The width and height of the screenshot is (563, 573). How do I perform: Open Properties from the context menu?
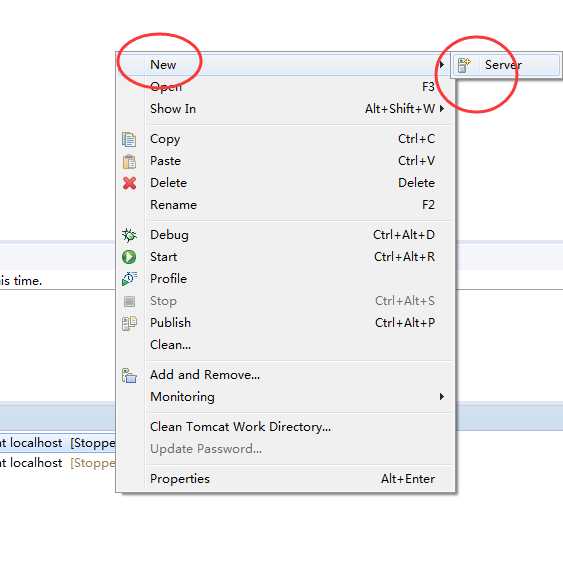tap(285, 479)
